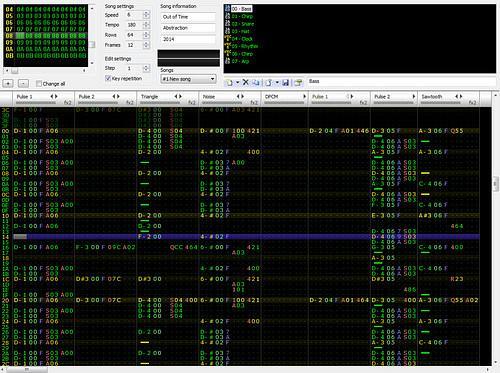Toggle the Change all checkbox
Viewport: 500px width, 373px height.
tap(39, 84)
